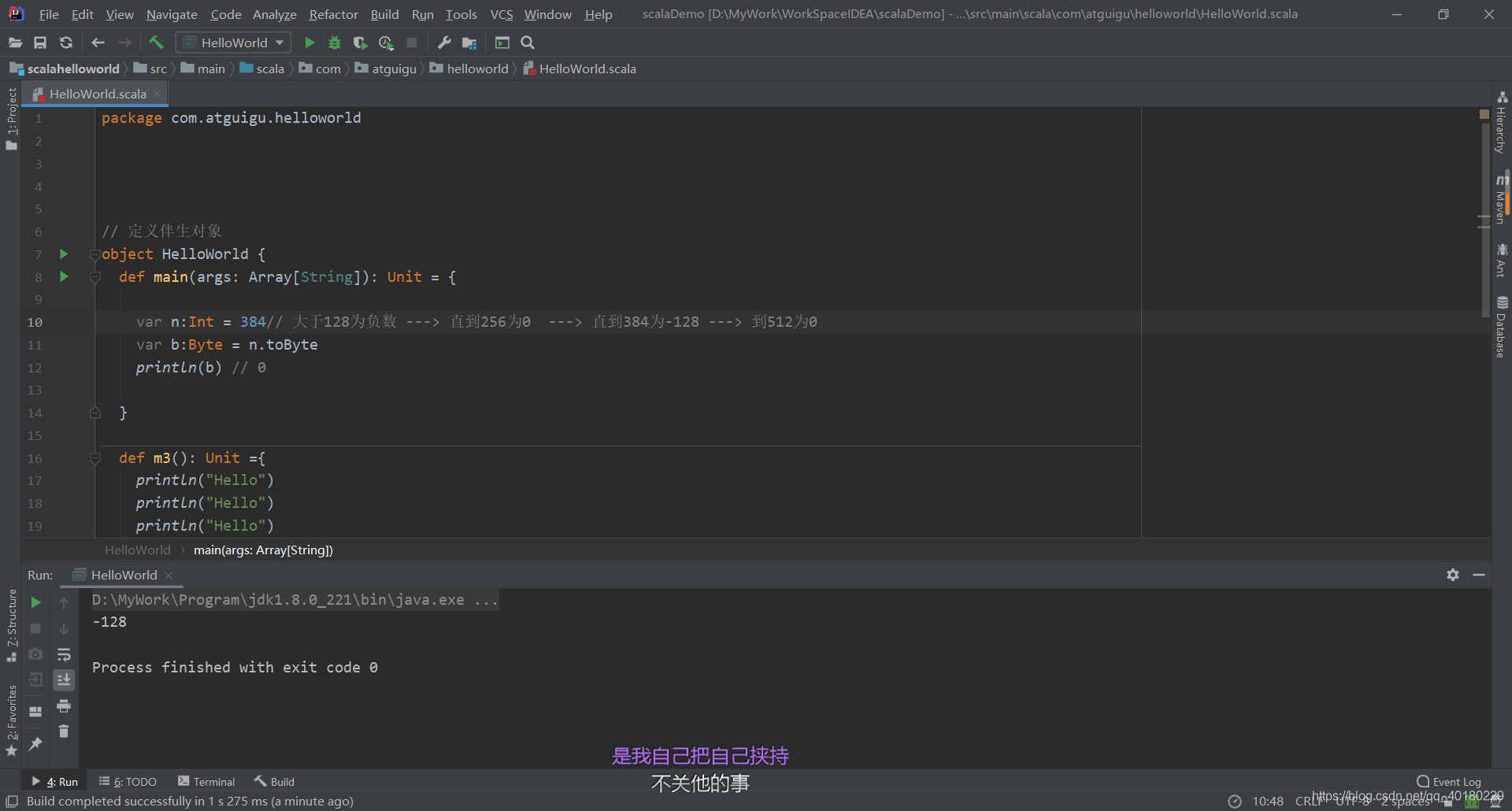Click the profiler run icon in toolbar
The width and height of the screenshot is (1512, 811).
point(386,43)
